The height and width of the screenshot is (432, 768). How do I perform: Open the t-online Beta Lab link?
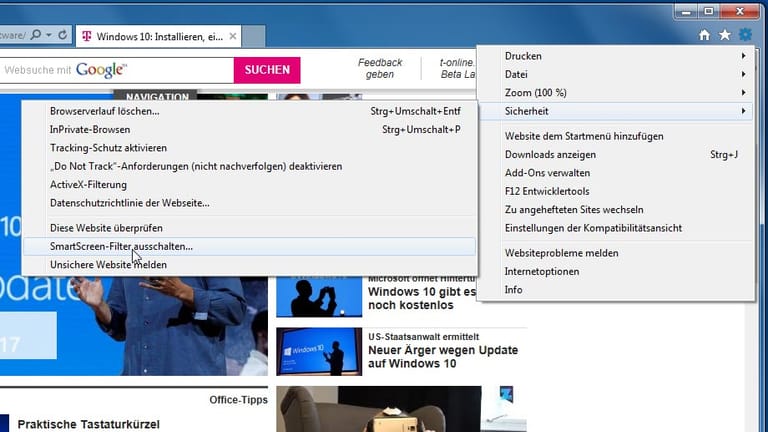click(x=457, y=69)
